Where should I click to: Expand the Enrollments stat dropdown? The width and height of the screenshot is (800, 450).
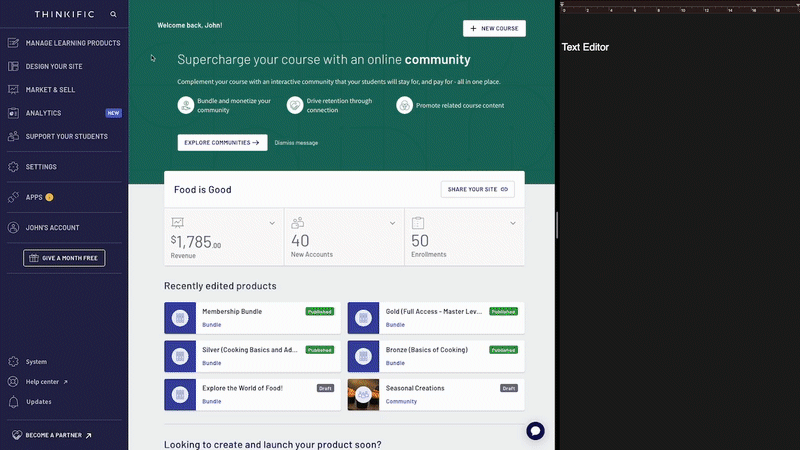pyautogui.click(x=513, y=223)
